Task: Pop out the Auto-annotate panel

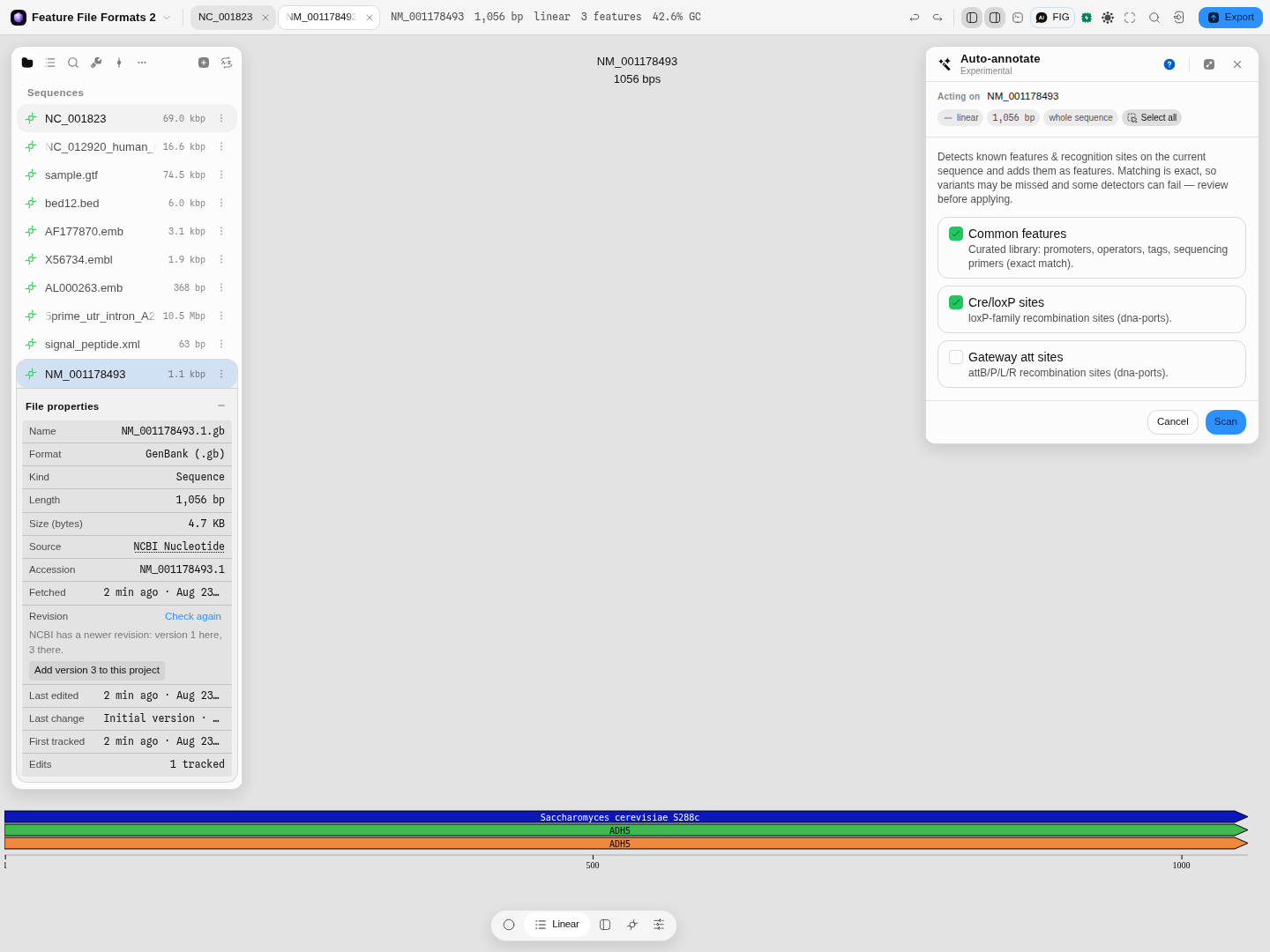Action: (1209, 64)
